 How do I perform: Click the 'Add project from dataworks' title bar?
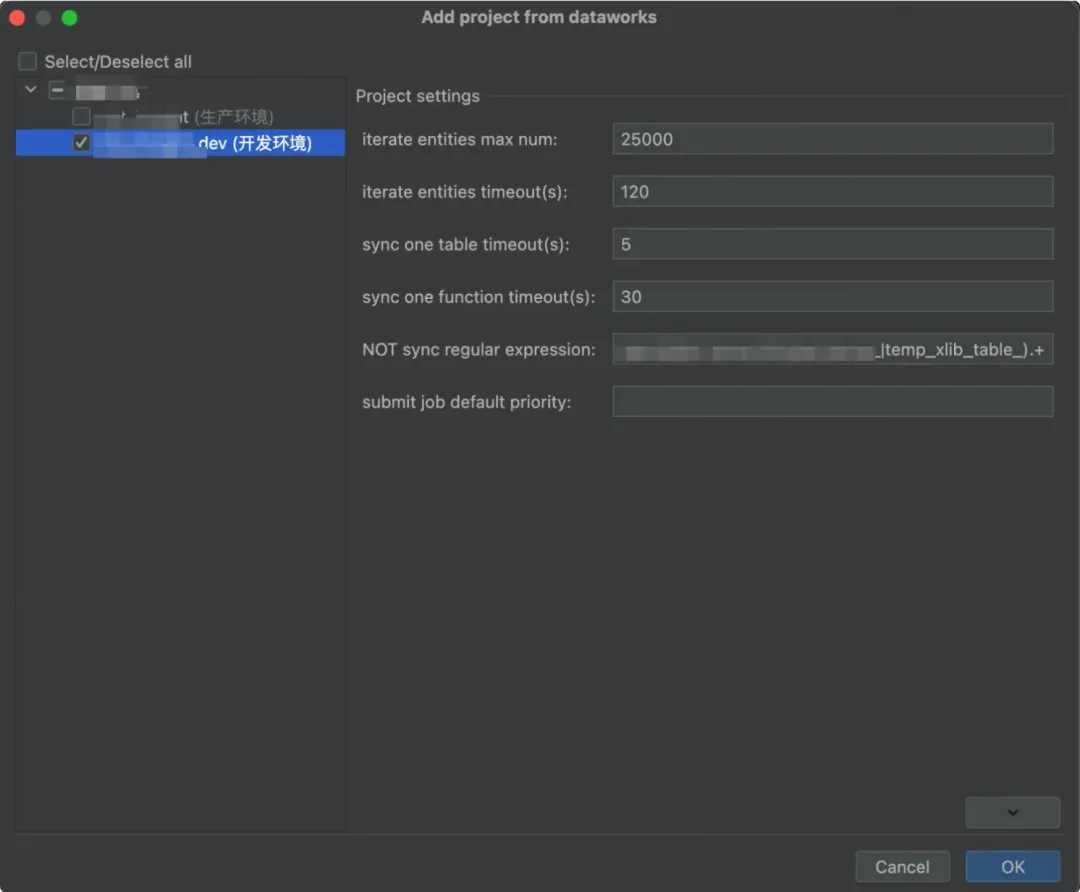tap(539, 17)
